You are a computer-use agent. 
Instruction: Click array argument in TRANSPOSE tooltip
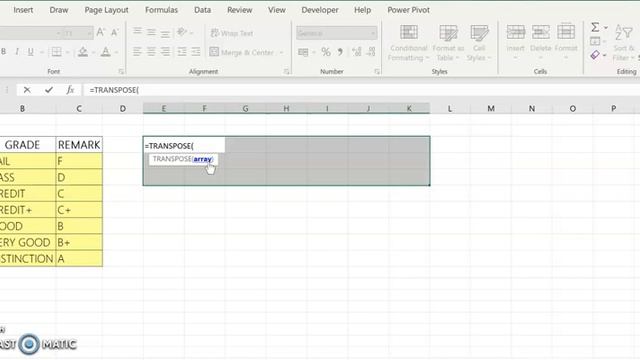click(202, 159)
